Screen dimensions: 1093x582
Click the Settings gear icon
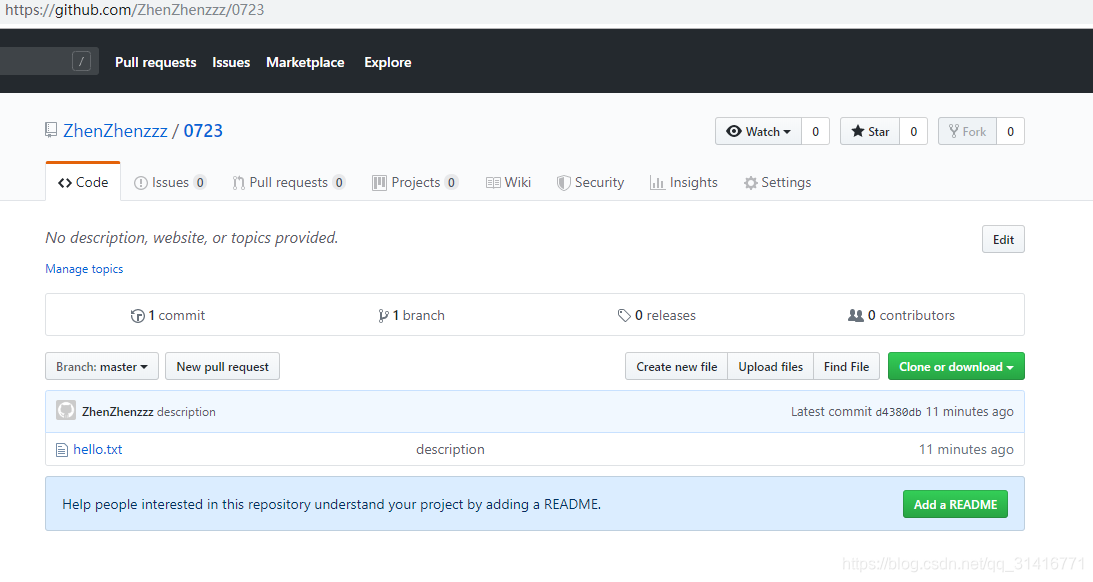click(750, 183)
